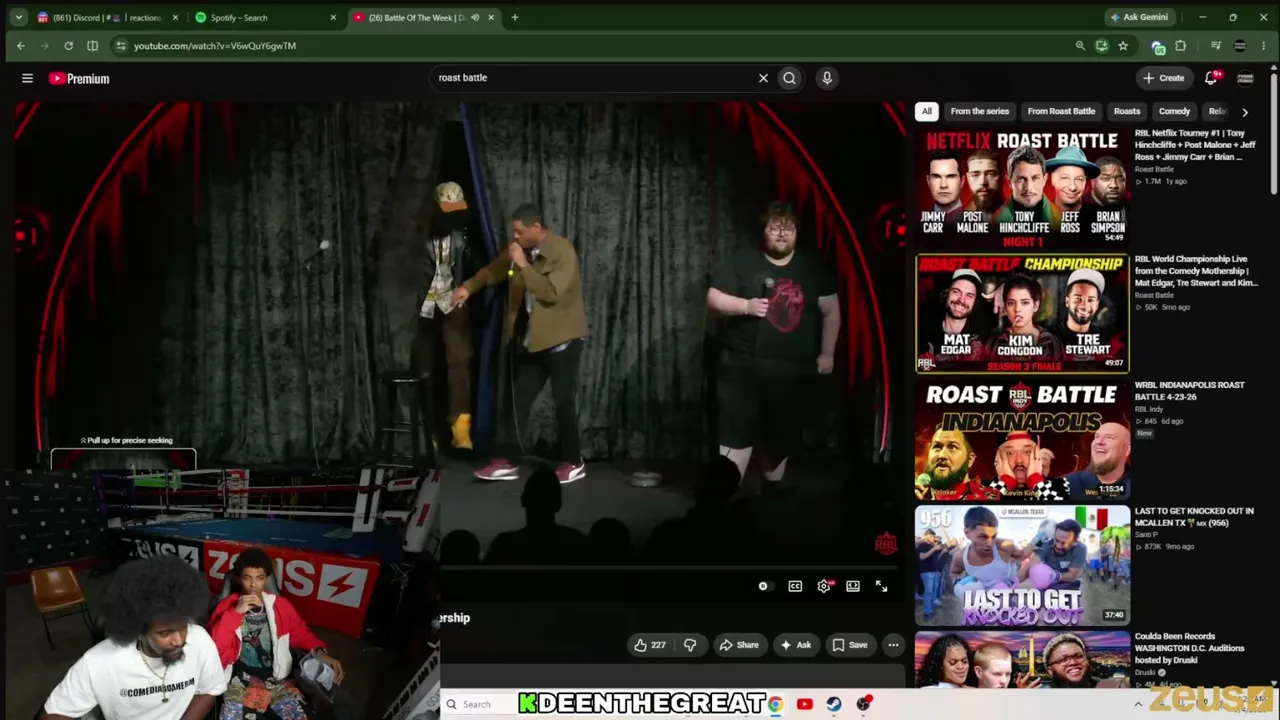Like the video with 227 likes
Image resolution: width=1280 pixels, height=720 pixels.
(x=649, y=645)
